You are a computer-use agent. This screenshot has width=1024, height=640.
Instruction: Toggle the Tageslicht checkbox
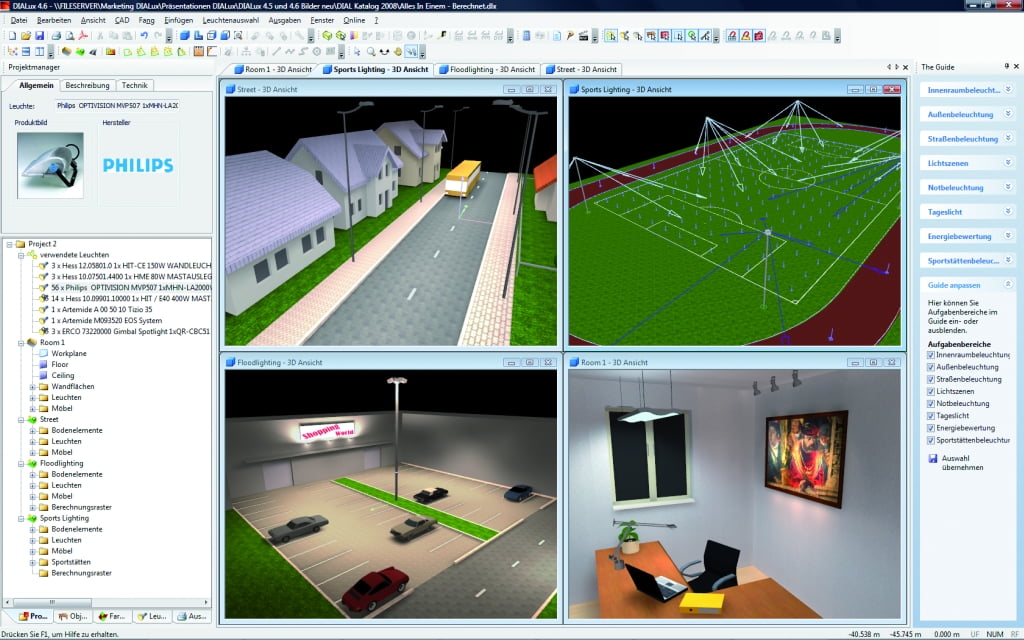[x=931, y=415]
